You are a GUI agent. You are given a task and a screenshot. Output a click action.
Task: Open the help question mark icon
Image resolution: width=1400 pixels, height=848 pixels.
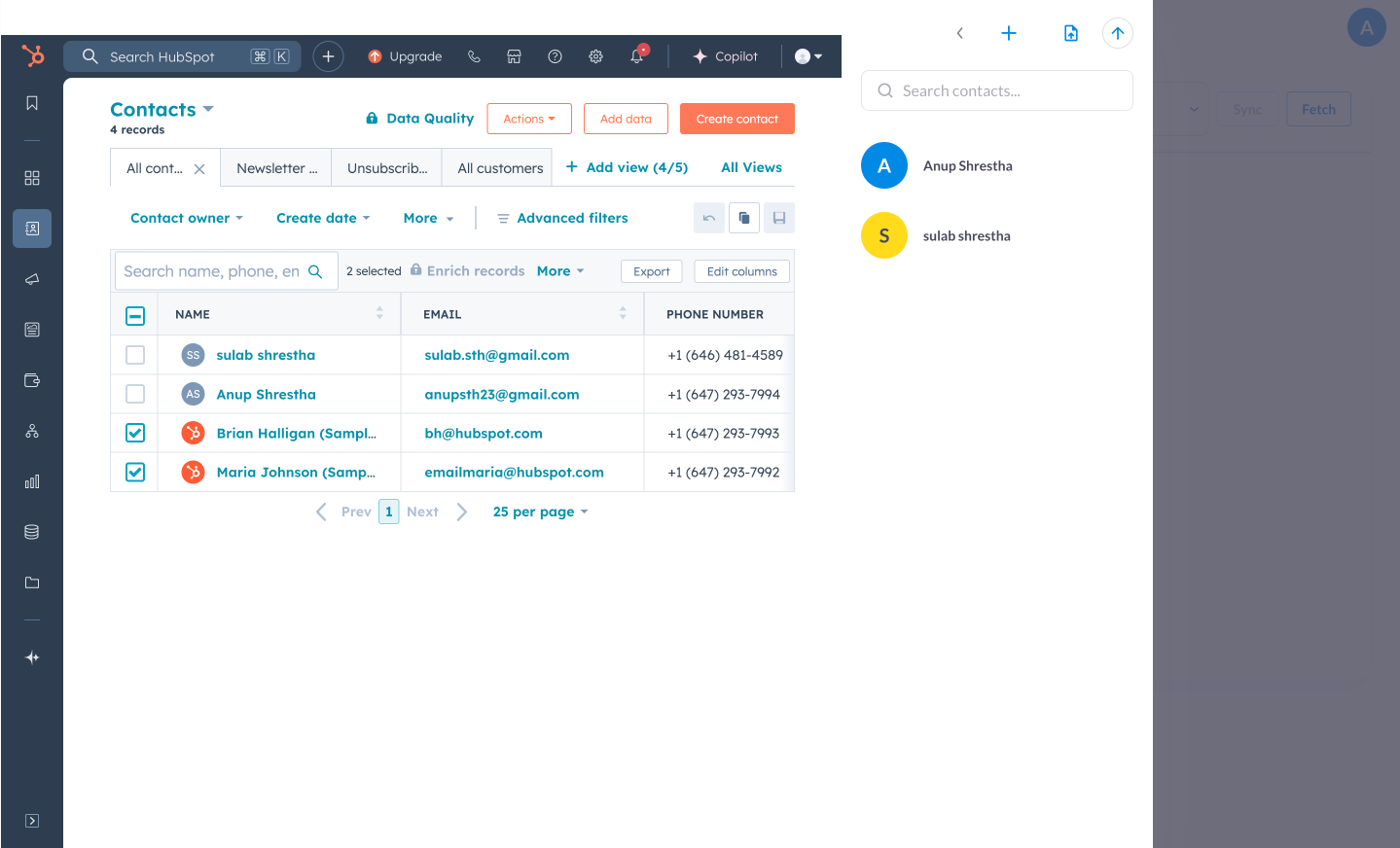[556, 56]
